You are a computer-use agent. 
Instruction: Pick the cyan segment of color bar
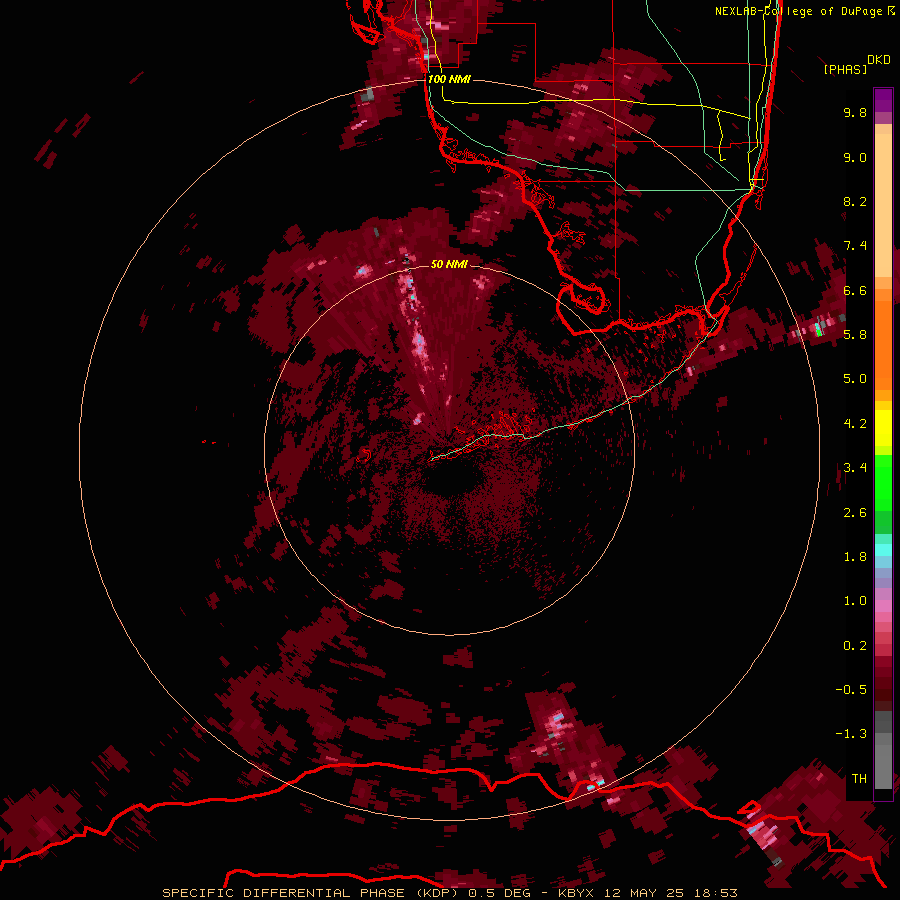click(x=883, y=549)
